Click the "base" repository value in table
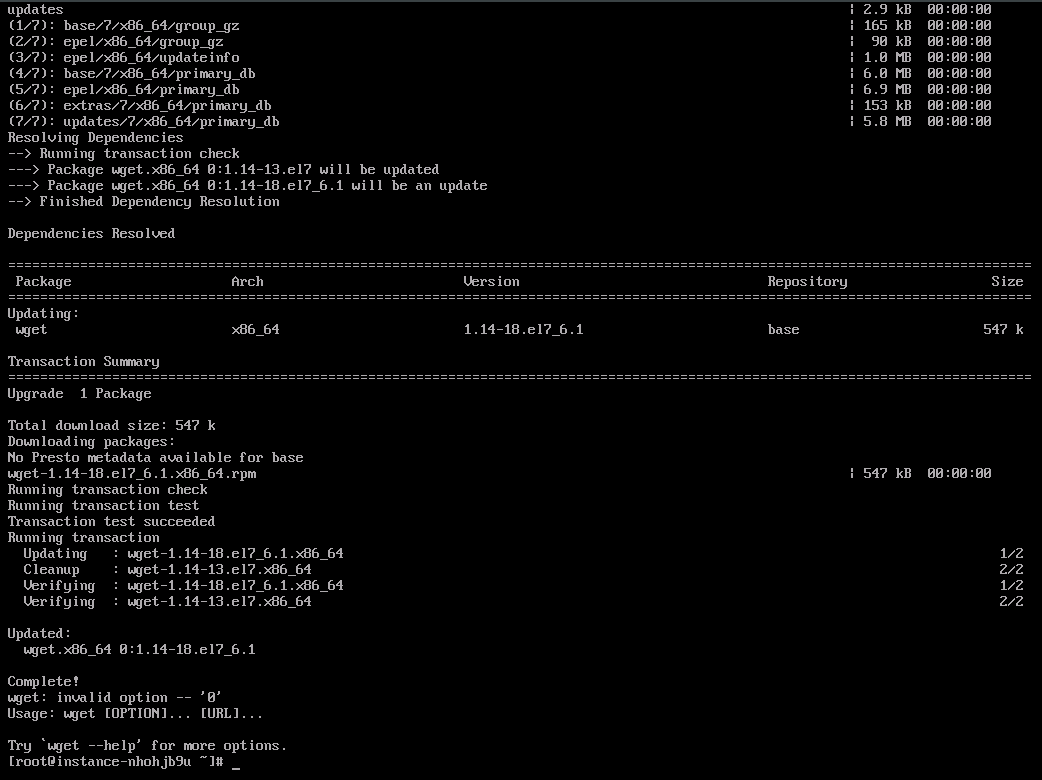The height and width of the screenshot is (780, 1042). (783, 330)
